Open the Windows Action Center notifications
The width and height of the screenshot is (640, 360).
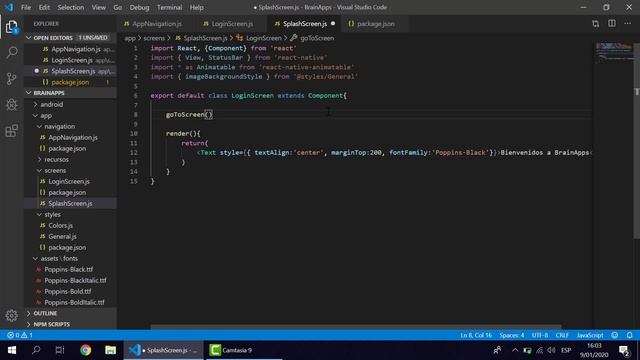(624, 350)
